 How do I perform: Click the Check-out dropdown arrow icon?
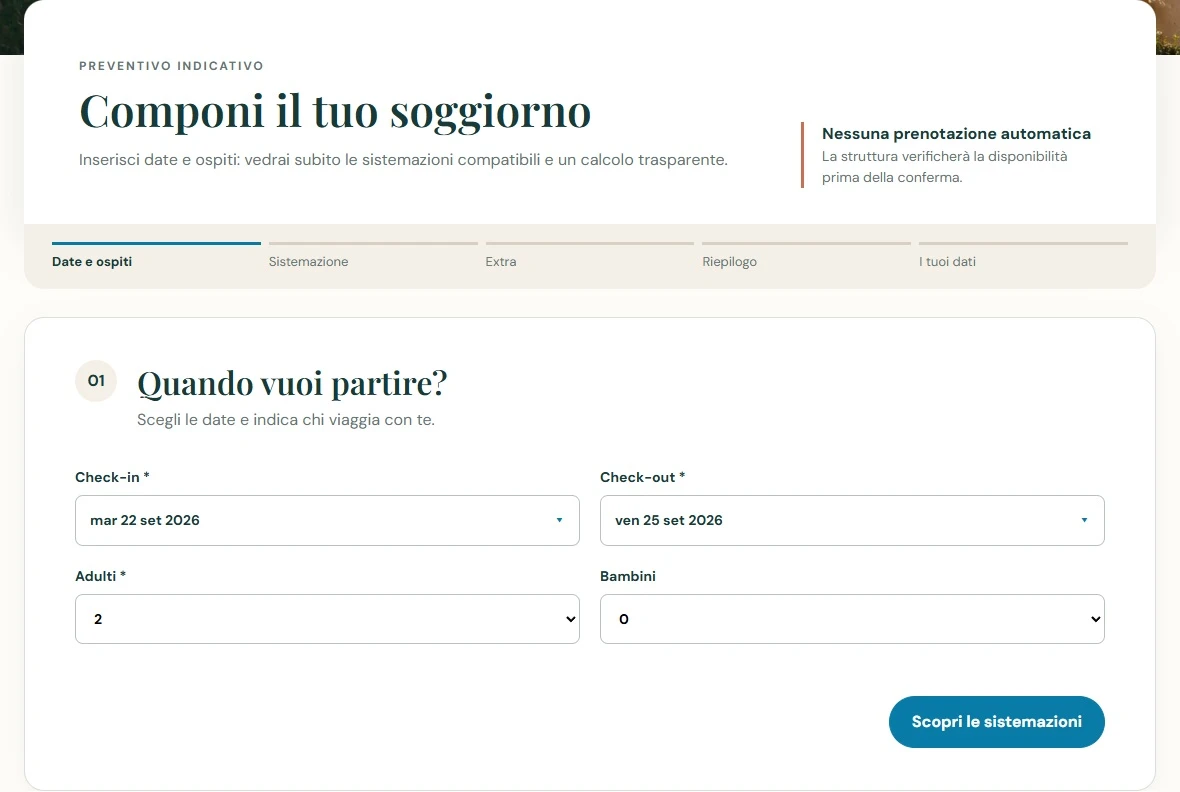pyautogui.click(x=1084, y=520)
